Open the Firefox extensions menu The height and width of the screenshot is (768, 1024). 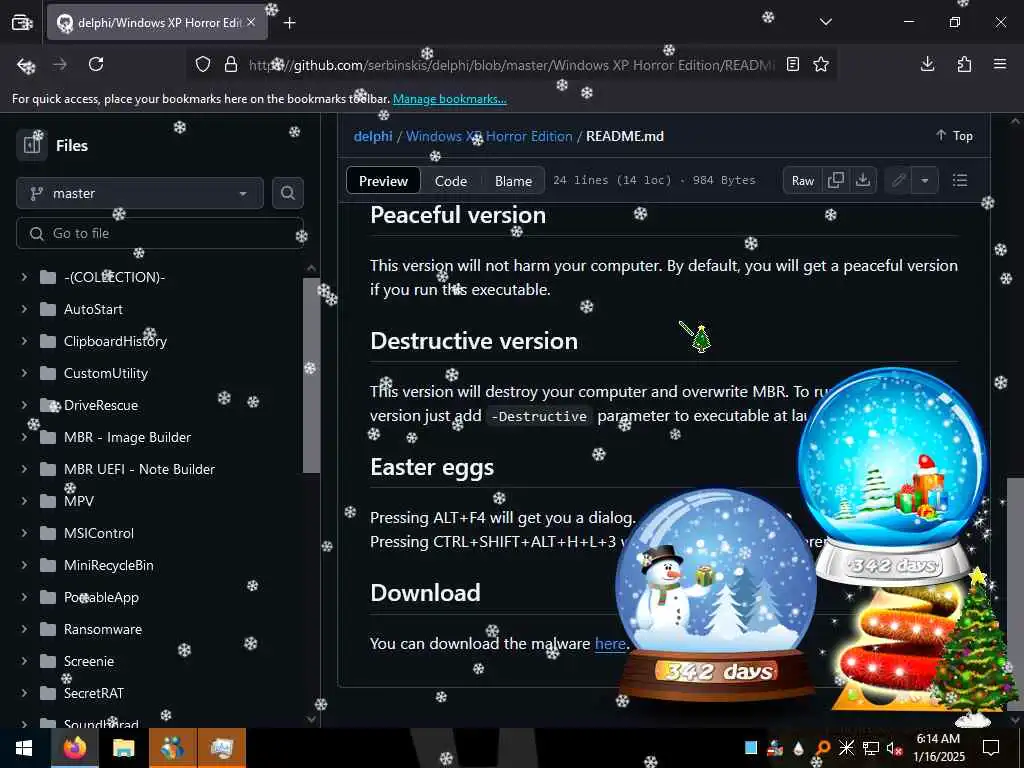964,64
